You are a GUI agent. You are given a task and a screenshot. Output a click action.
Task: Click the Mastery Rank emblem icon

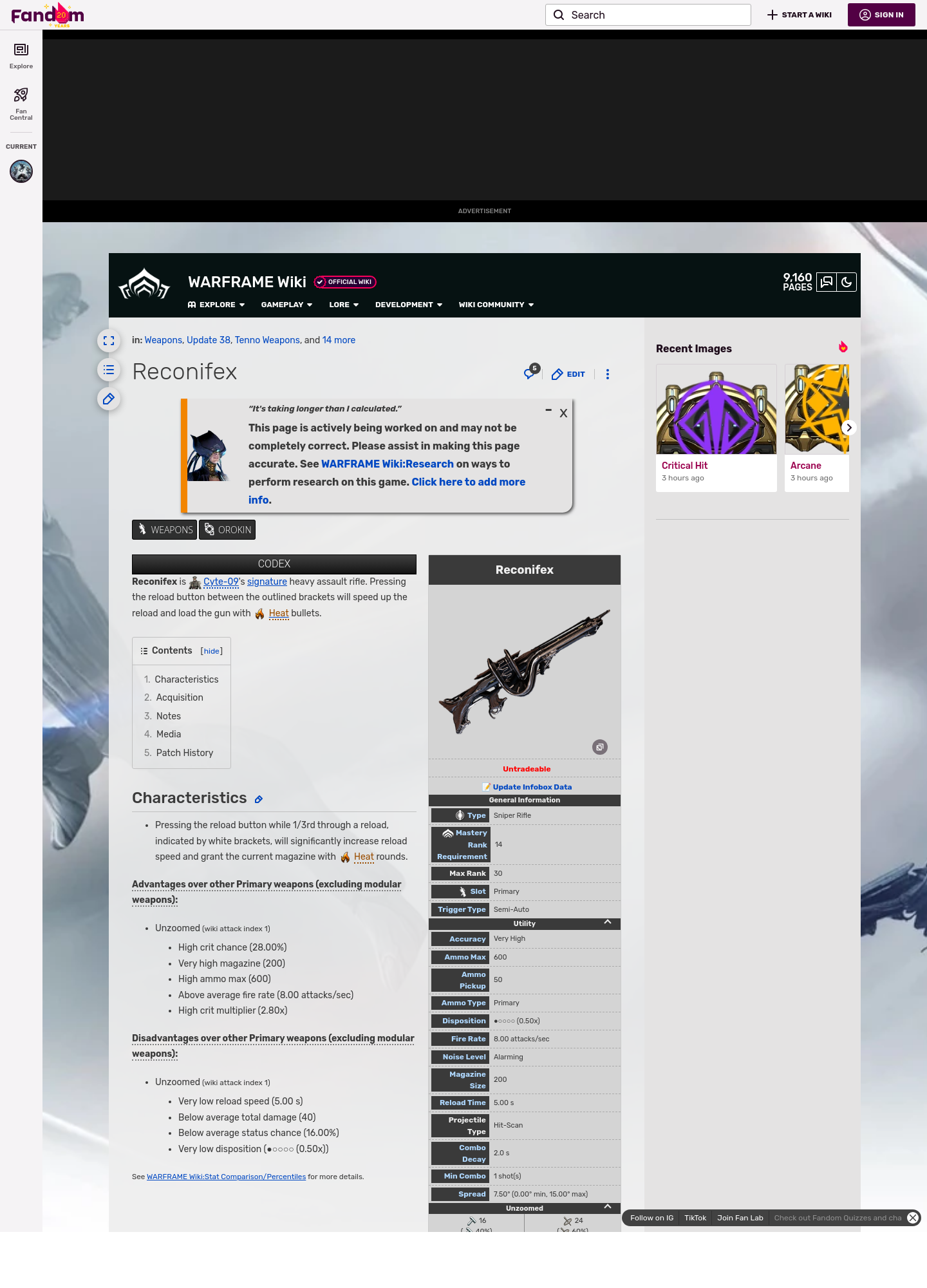(x=448, y=833)
